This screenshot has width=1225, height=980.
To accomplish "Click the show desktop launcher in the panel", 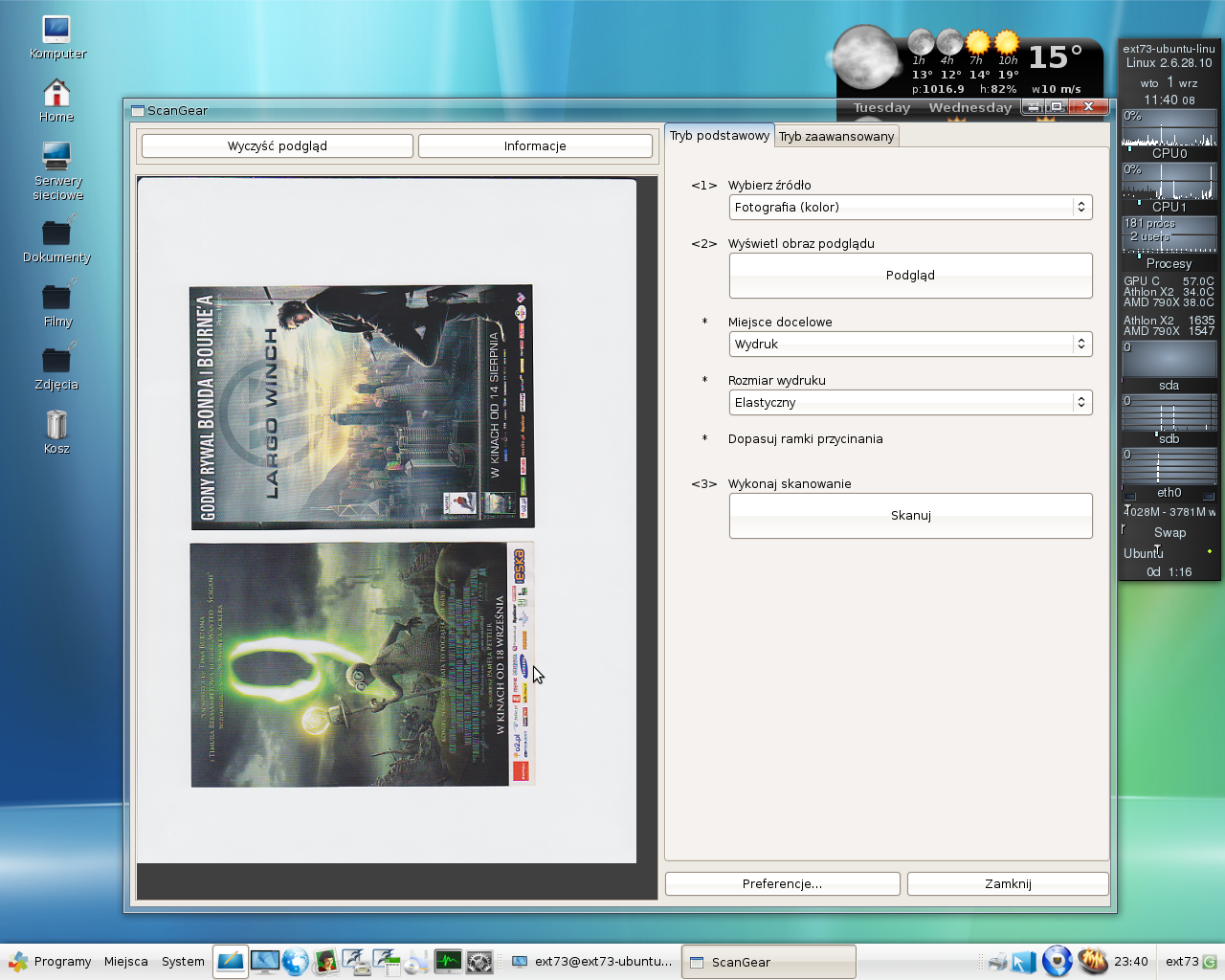I will pyautogui.click(x=231, y=961).
